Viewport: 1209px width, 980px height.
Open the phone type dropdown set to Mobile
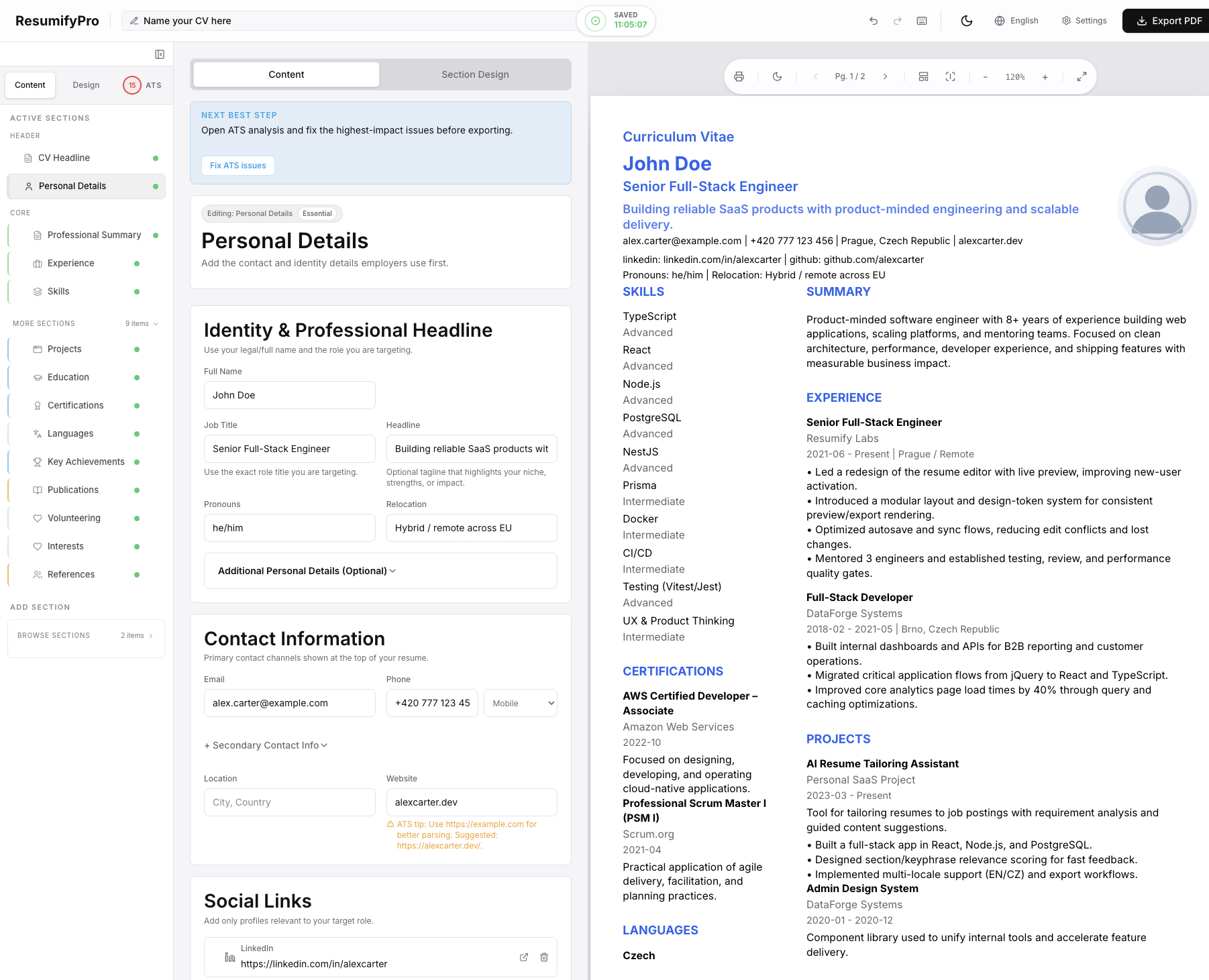pos(520,703)
